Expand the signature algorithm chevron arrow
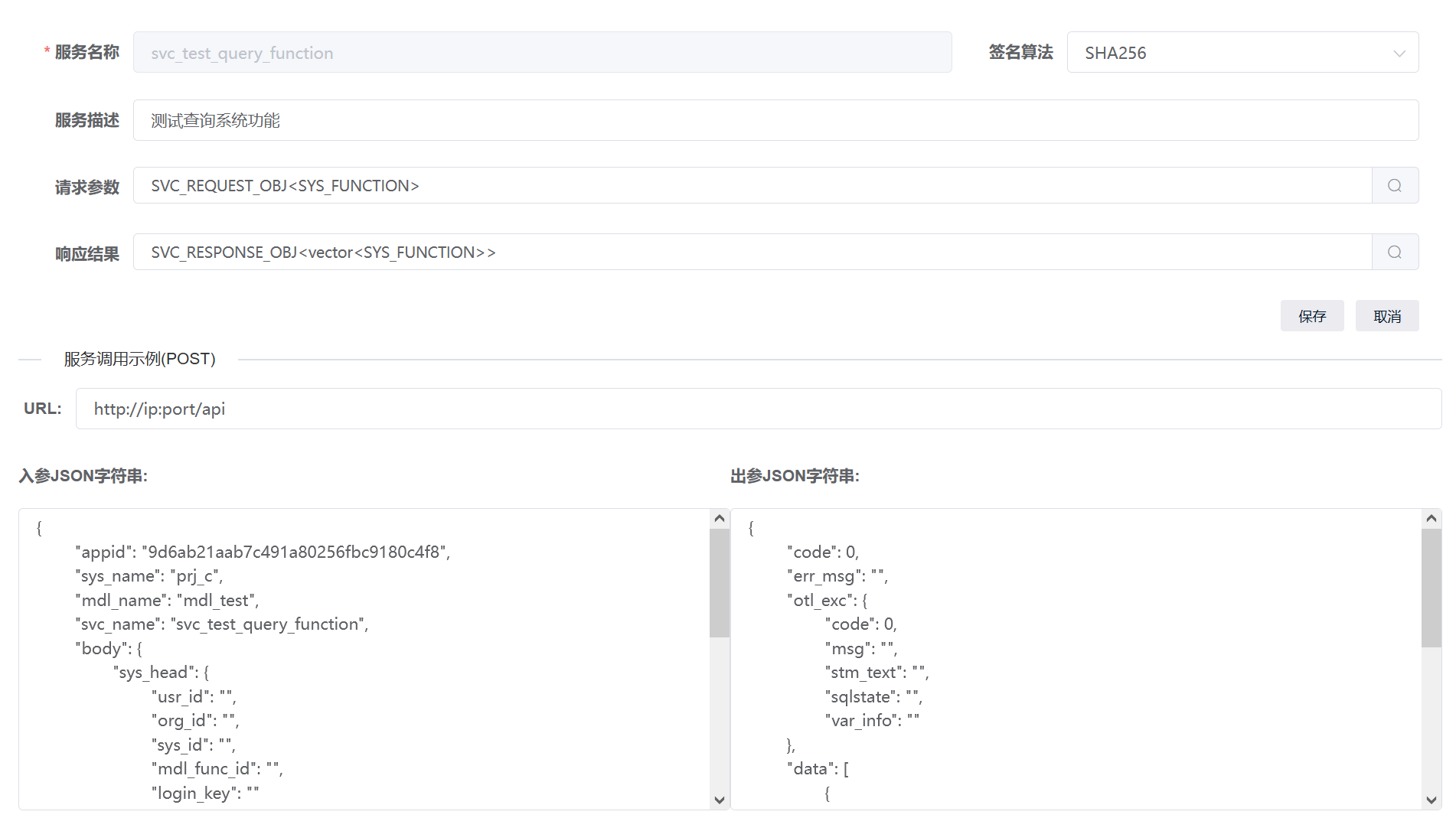The width and height of the screenshot is (1456, 818). [x=1399, y=54]
